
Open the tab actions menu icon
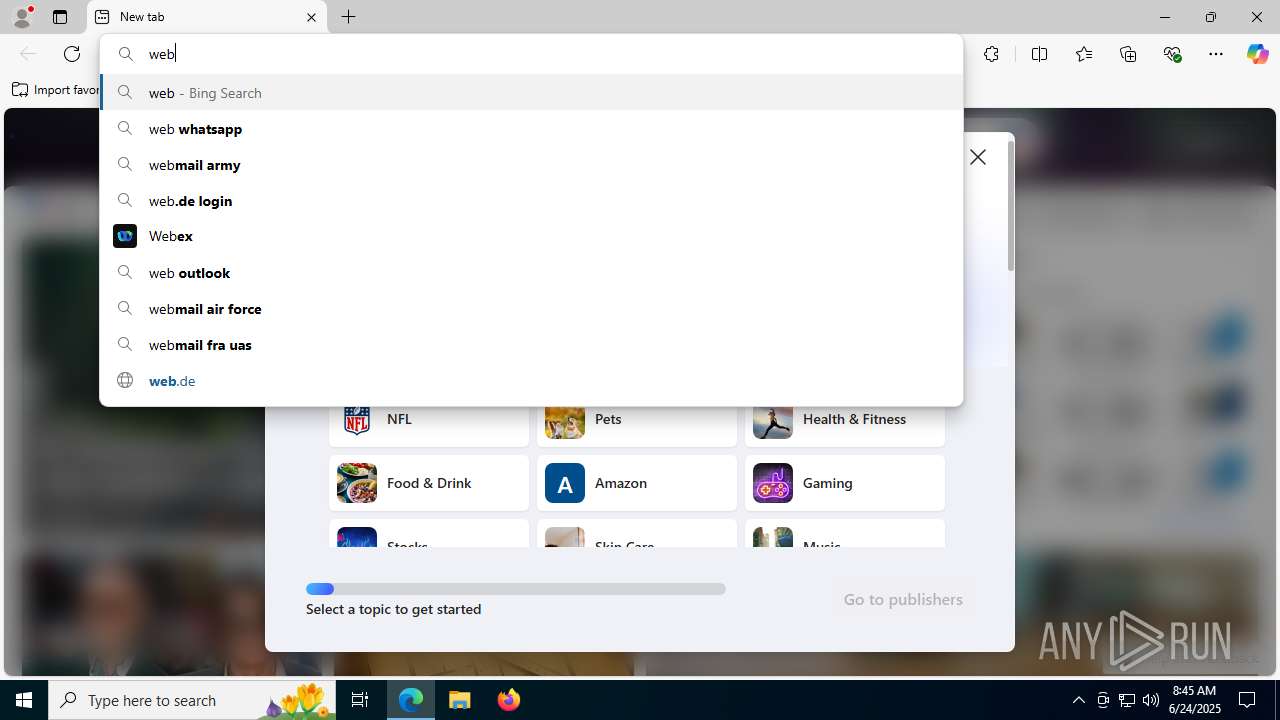[60, 17]
